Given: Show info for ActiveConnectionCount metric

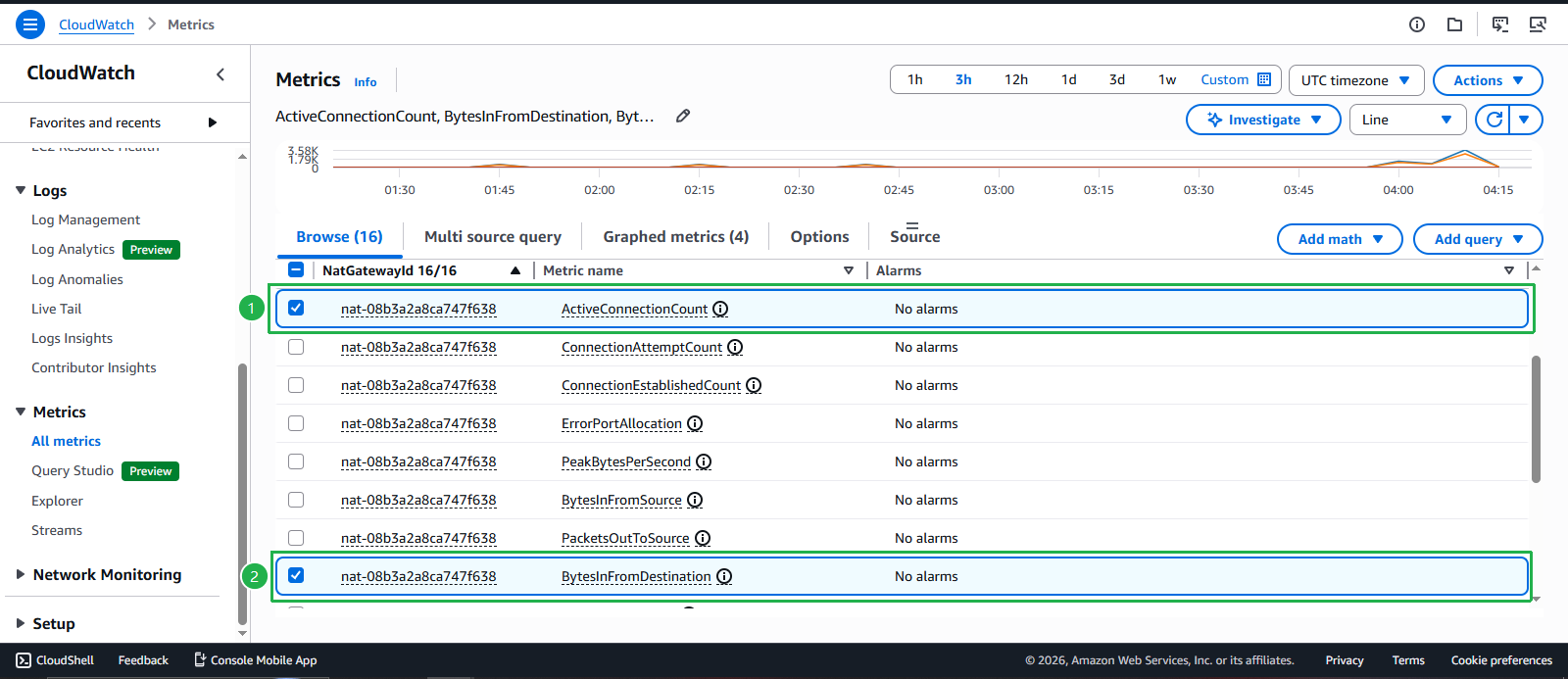Looking at the screenshot, I should 720,309.
